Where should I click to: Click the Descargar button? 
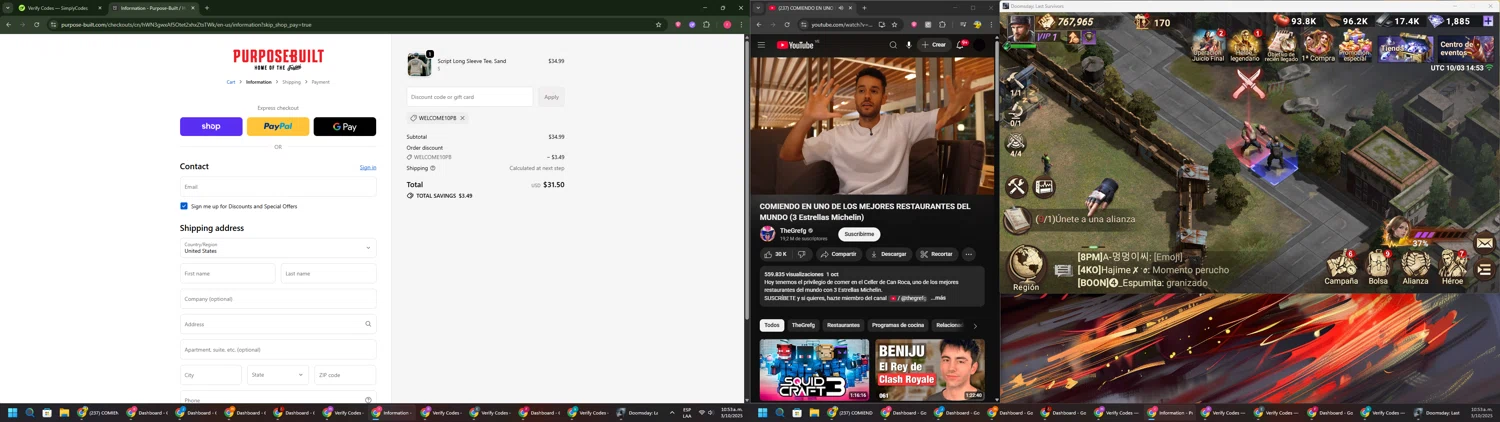tap(888, 254)
